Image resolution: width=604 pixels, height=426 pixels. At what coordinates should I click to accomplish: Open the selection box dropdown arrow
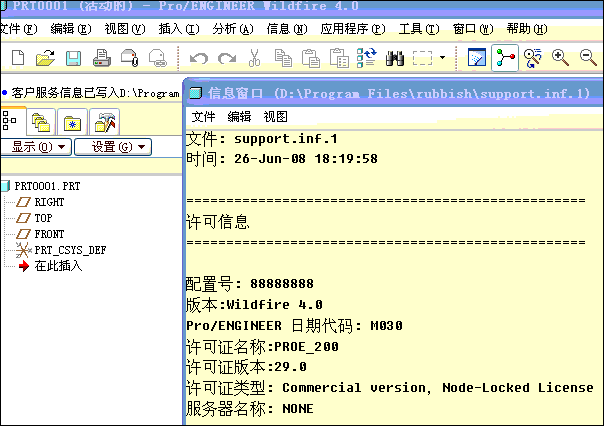[x=442, y=58]
